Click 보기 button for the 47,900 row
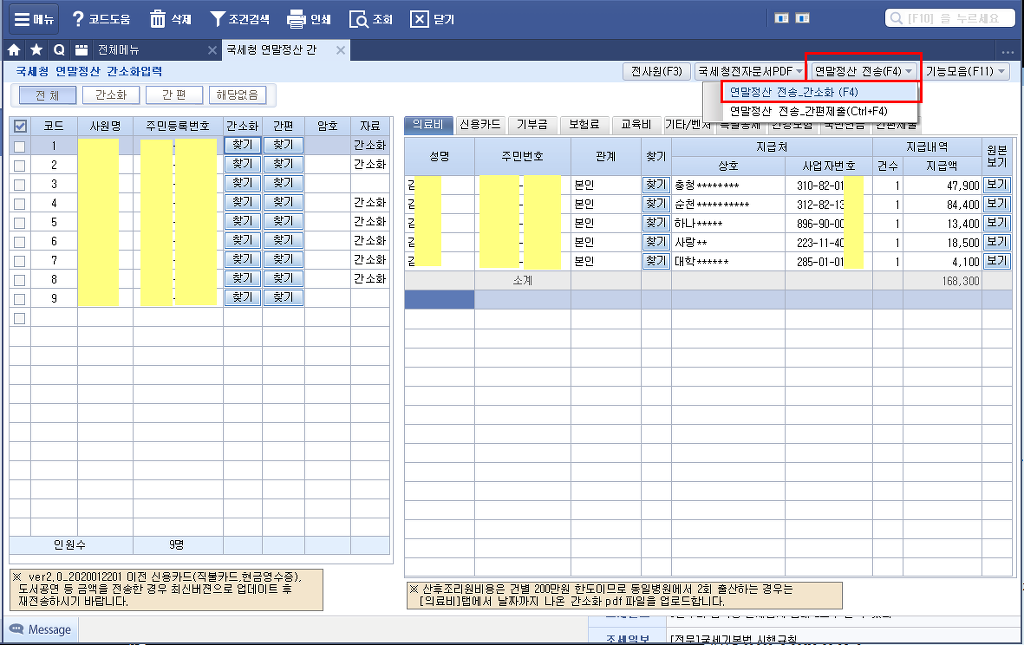 (x=997, y=185)
